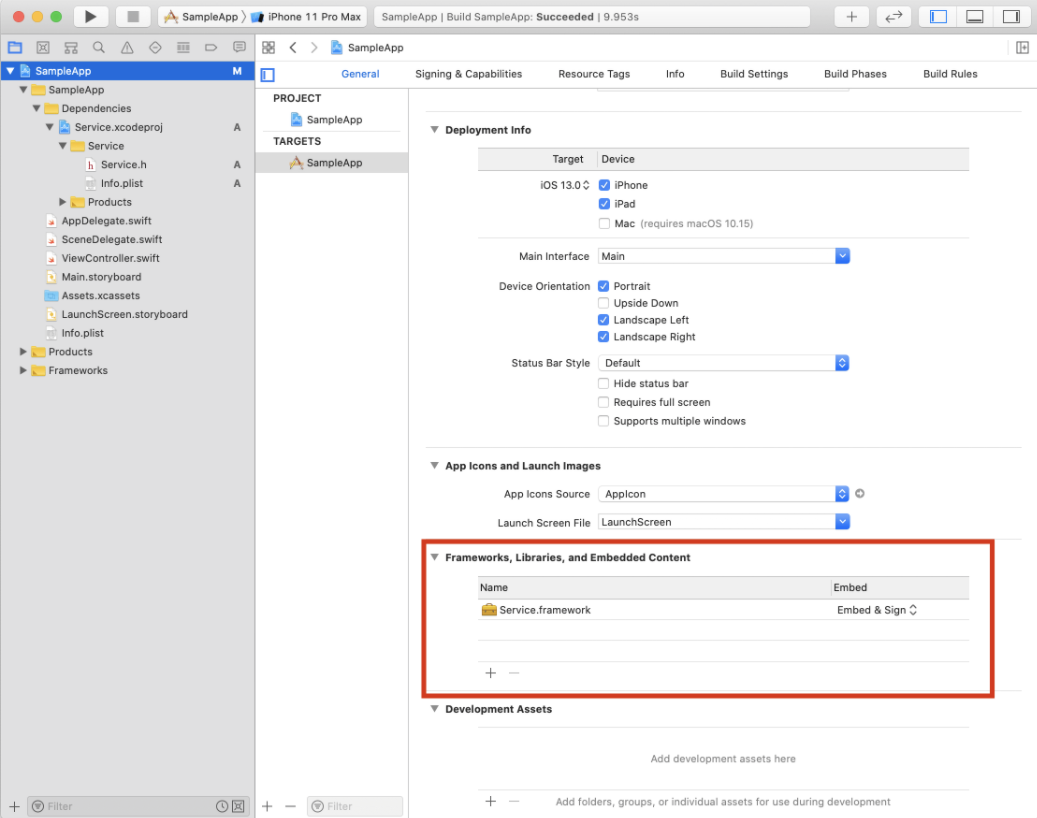The image size is (1037, 818).
Task: Enable Upside Down orientation
Action: point(603,303)
